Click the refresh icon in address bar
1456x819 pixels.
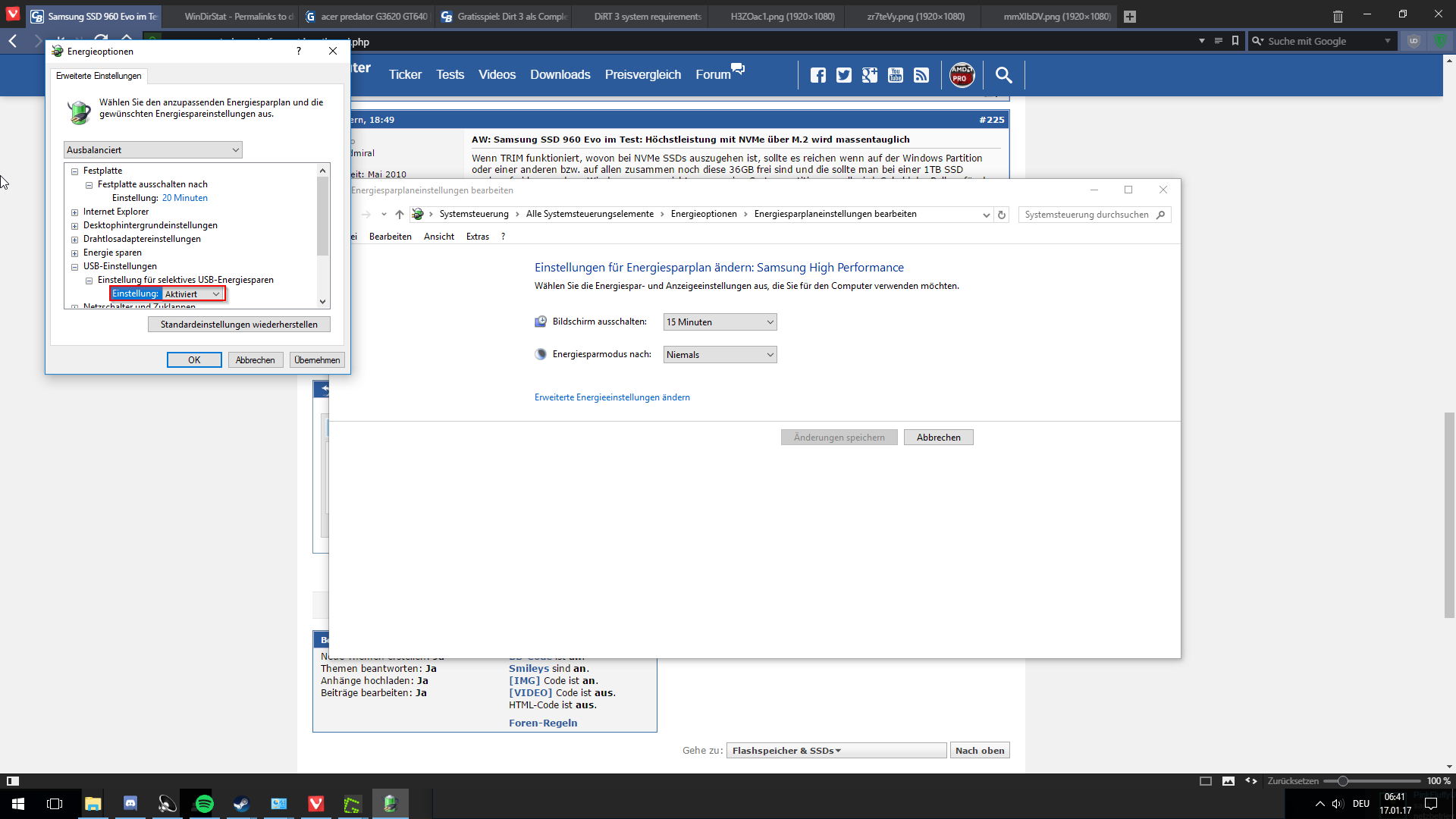1002,215
